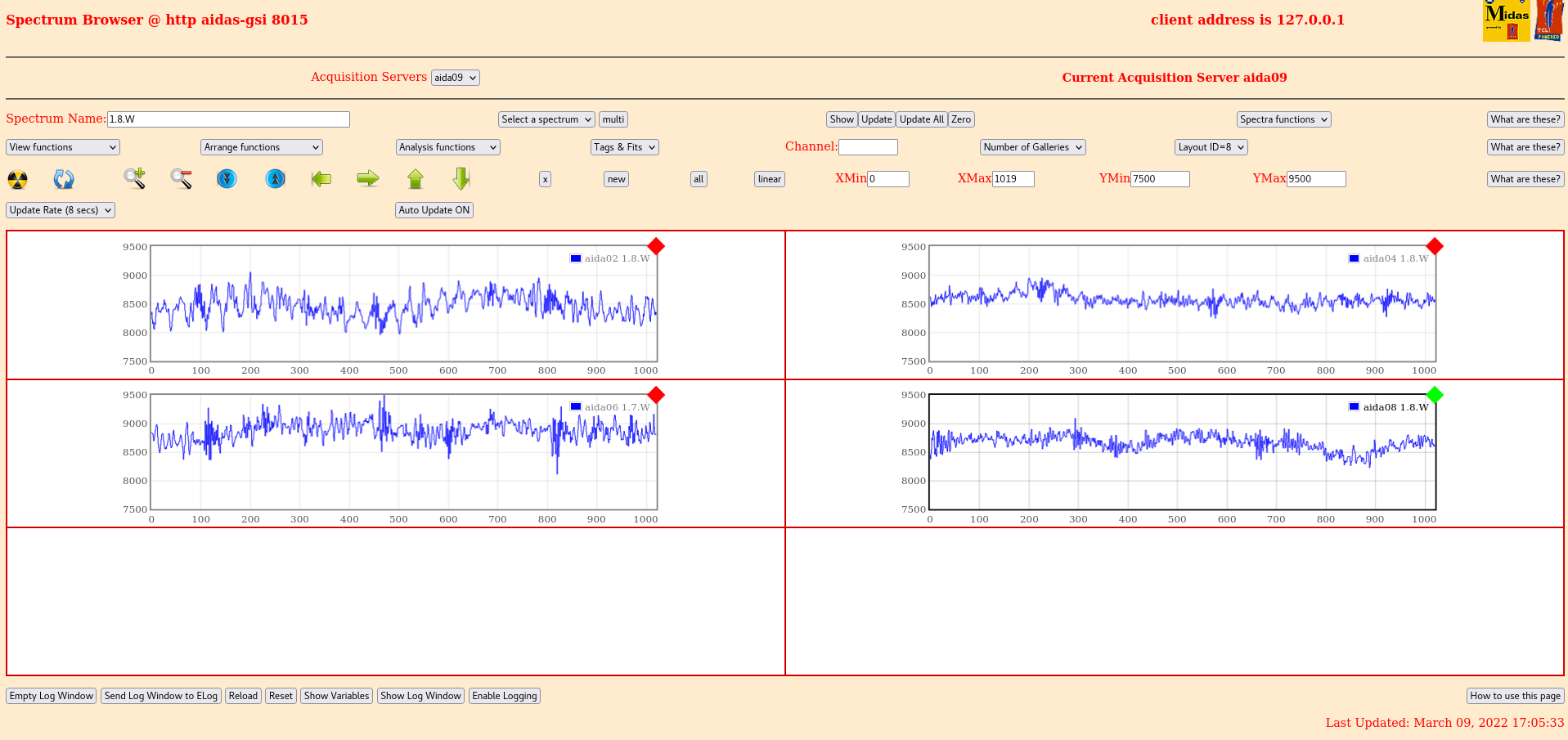Click the Show Log Window button

(x=420, y=696)
